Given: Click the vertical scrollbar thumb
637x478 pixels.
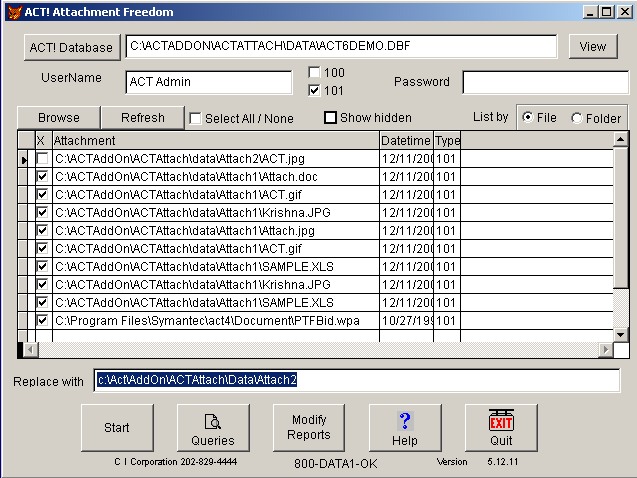Looking at the screenshot, I should 620,218.
